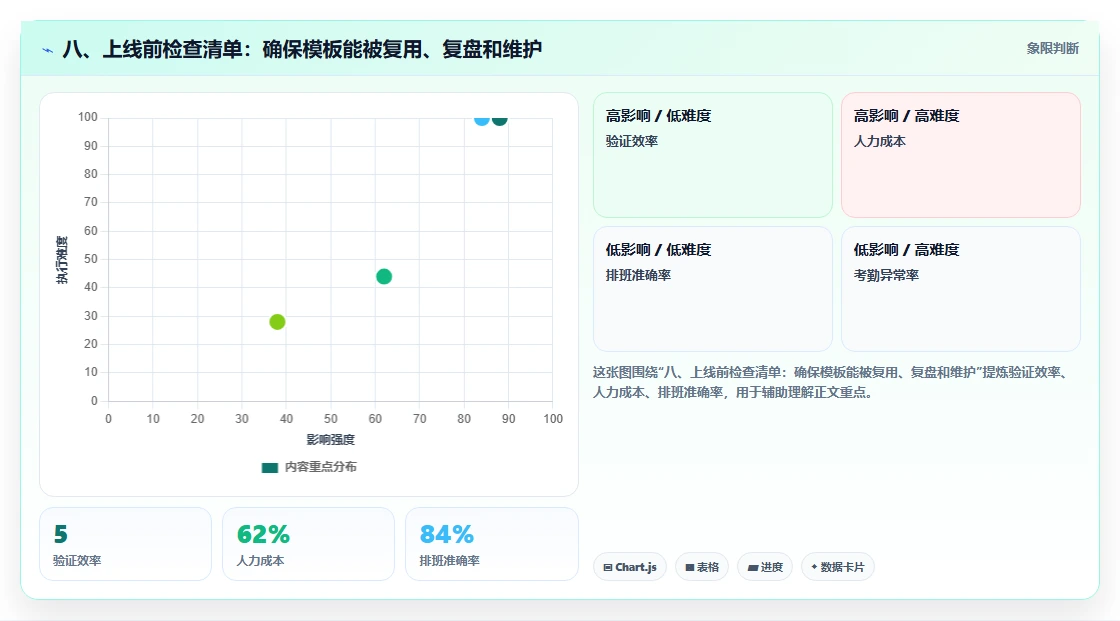Click the 进度 tag
The width and height of the screenshot is (1120, 621).
[765, 567]
